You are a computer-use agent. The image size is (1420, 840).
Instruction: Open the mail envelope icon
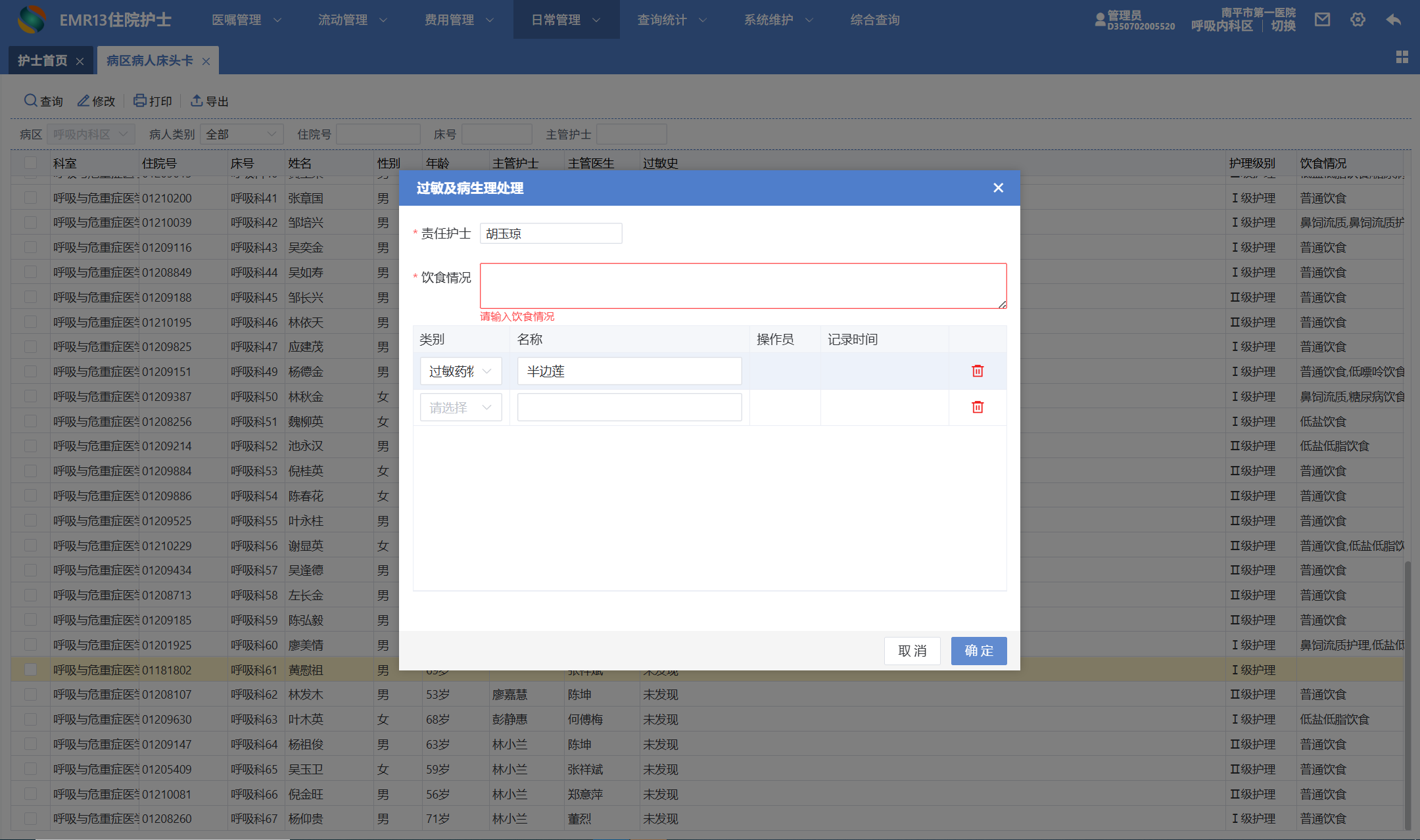click(1322, 20)
